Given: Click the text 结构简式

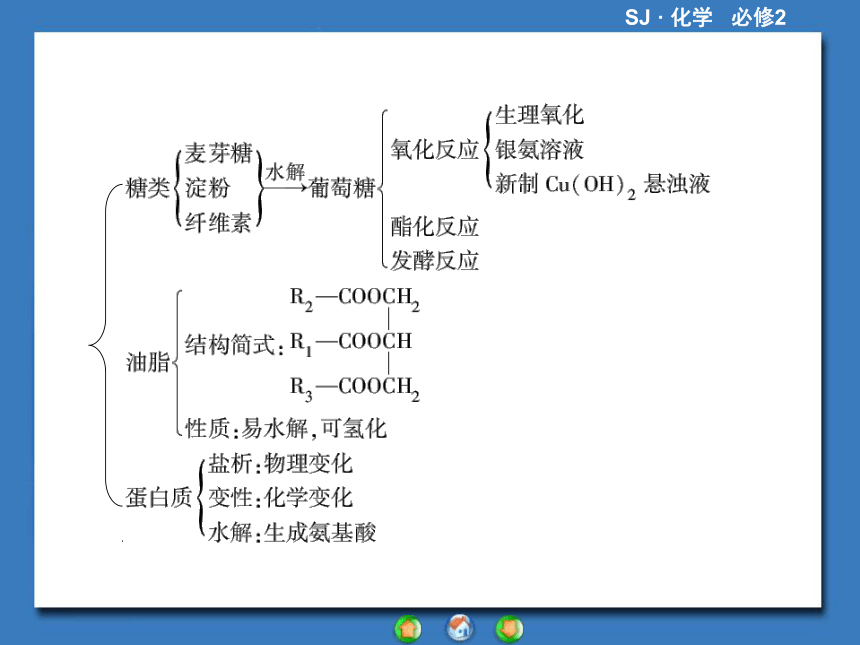Looking at the screenshot, I should pos(229,345).
